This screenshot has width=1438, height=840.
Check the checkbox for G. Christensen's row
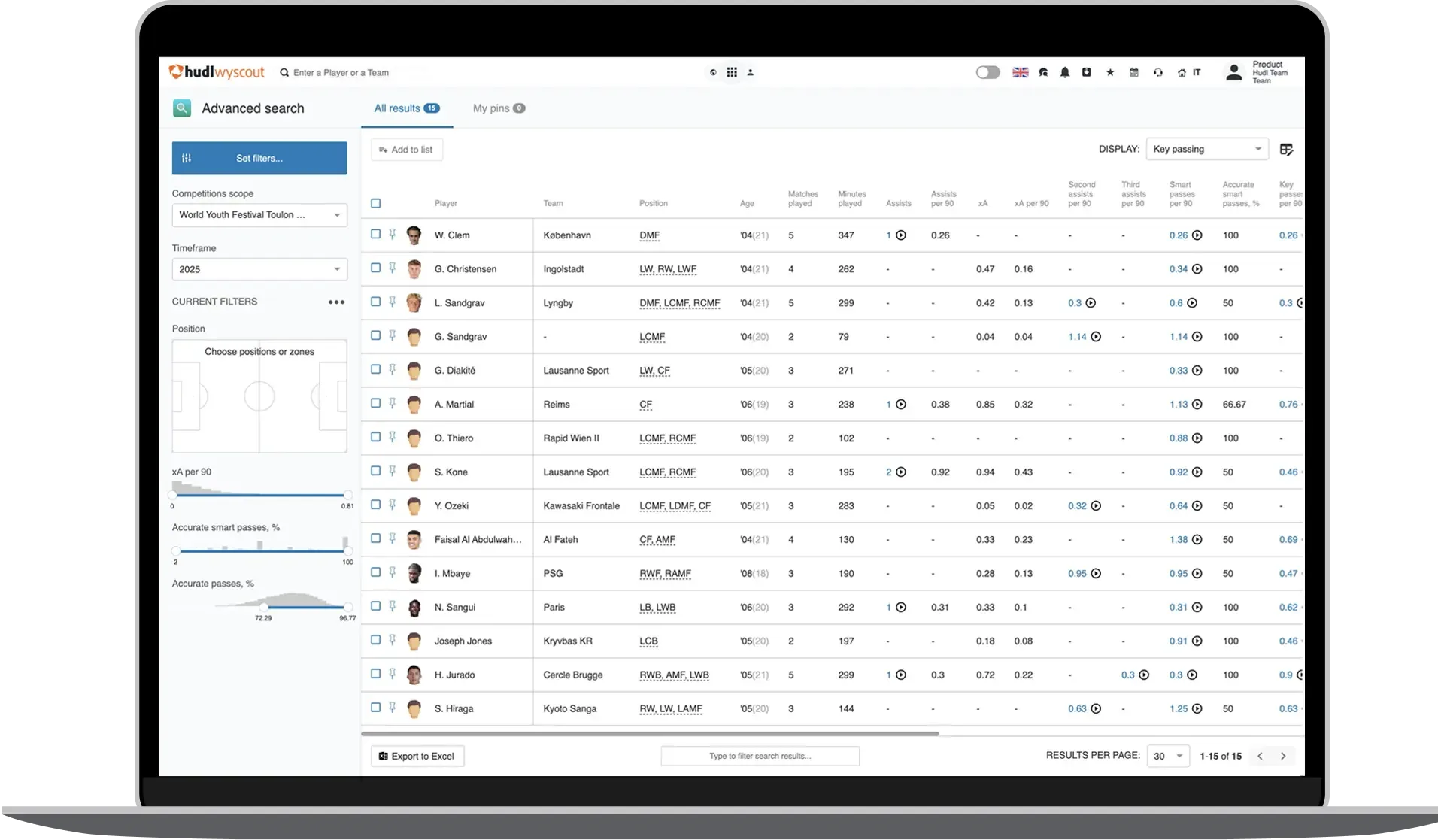(x=376, y=268)
